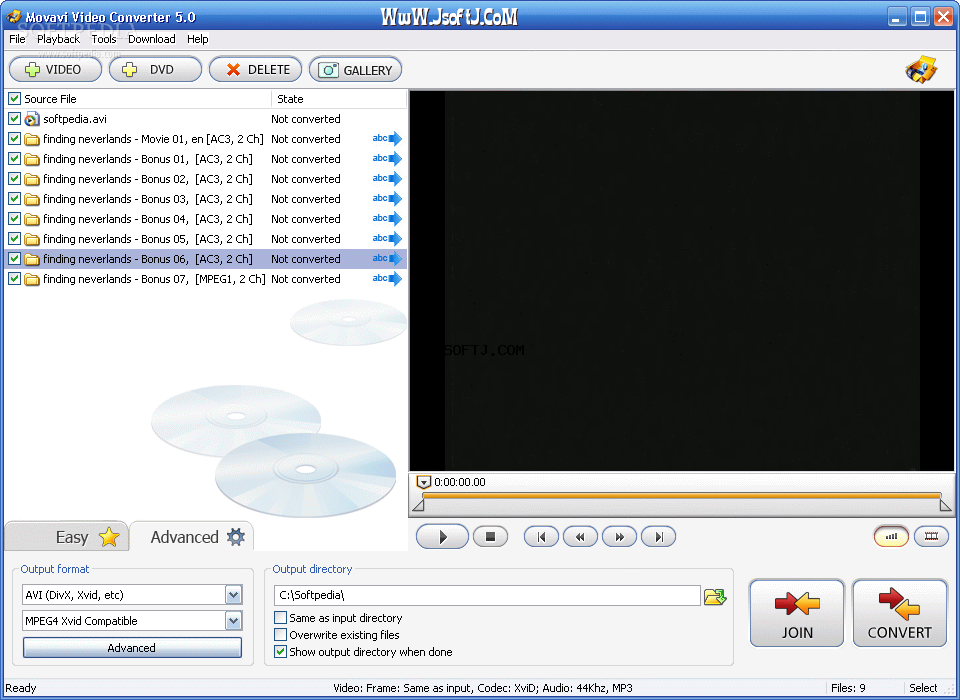This screenshot has width=960, height=700.
Task: Click the CONVERT button
Action: 899,613
